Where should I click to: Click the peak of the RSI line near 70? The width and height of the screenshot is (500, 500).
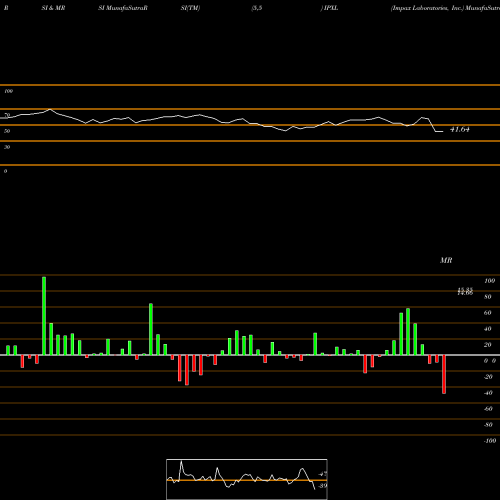click(50, 109)
